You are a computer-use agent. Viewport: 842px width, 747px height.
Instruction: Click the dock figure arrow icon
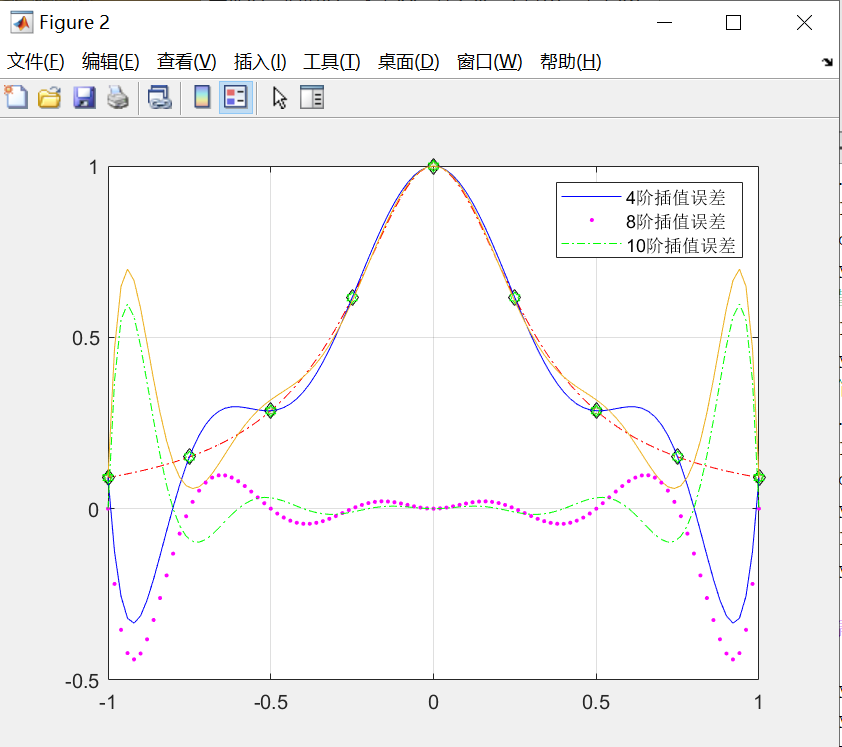pos(827,62)
